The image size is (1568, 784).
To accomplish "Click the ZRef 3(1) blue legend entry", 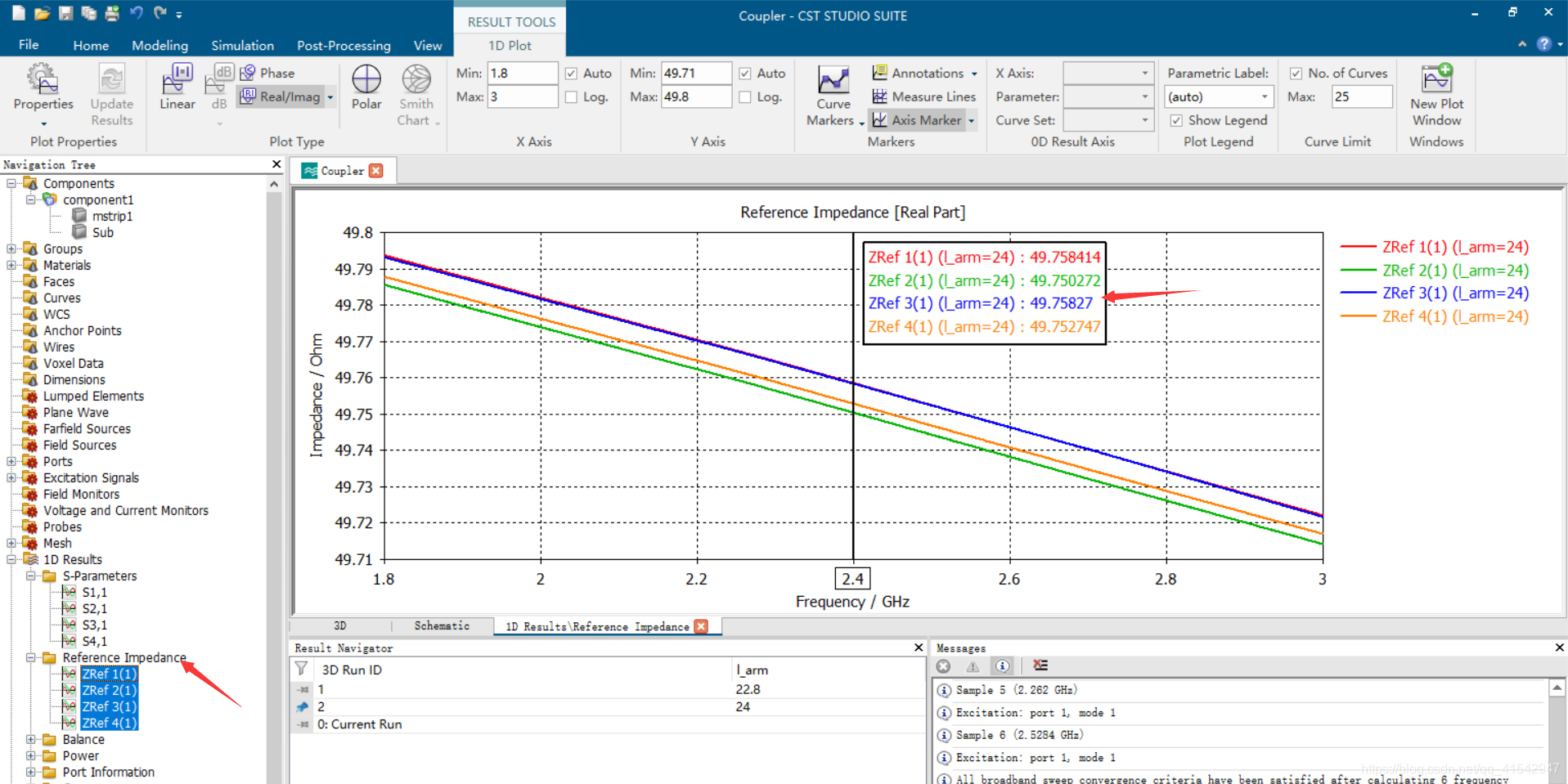I will tap(1434, 293).
